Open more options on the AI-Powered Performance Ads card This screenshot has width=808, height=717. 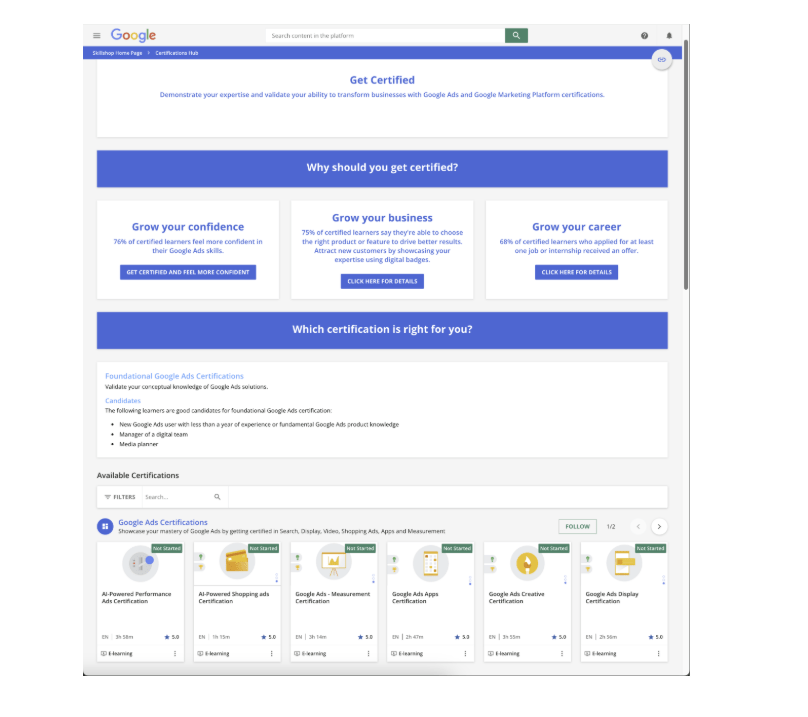click(175, 654)
